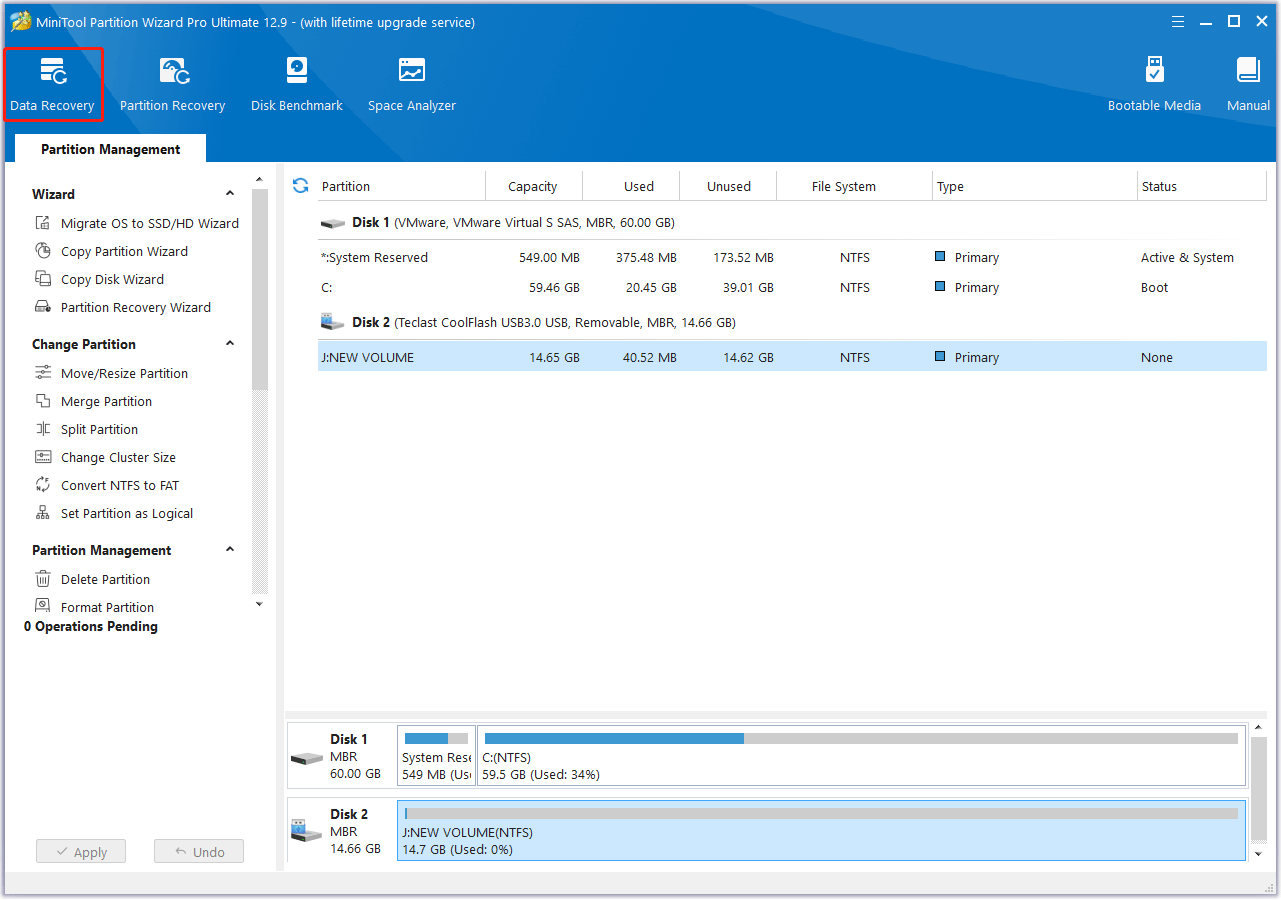Select the C: partition row
The image size is (1281, 900).
(x=792, y=287)
